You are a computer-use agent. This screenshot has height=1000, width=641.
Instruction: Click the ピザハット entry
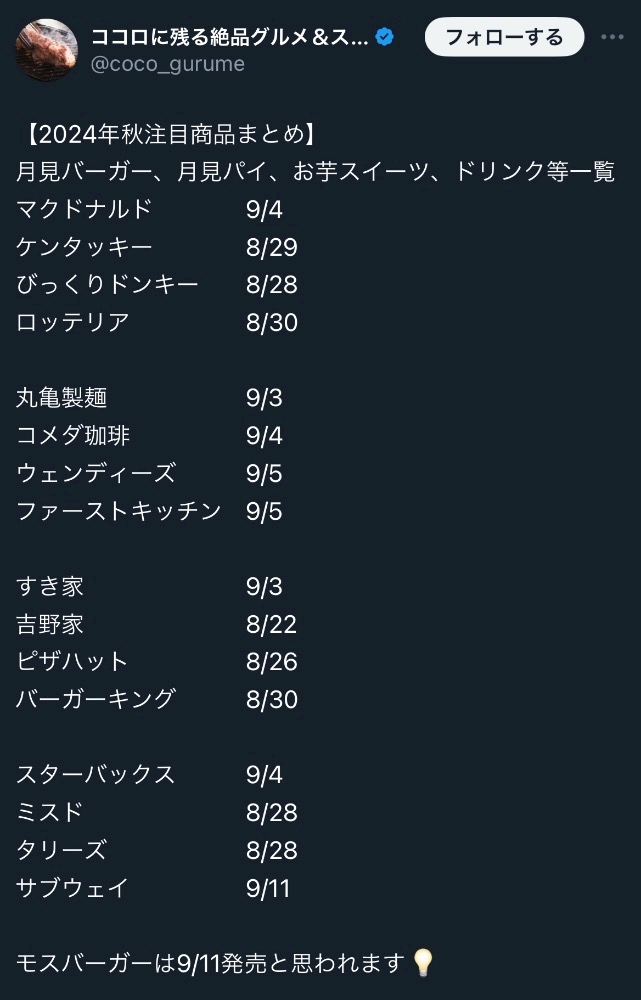73,661
